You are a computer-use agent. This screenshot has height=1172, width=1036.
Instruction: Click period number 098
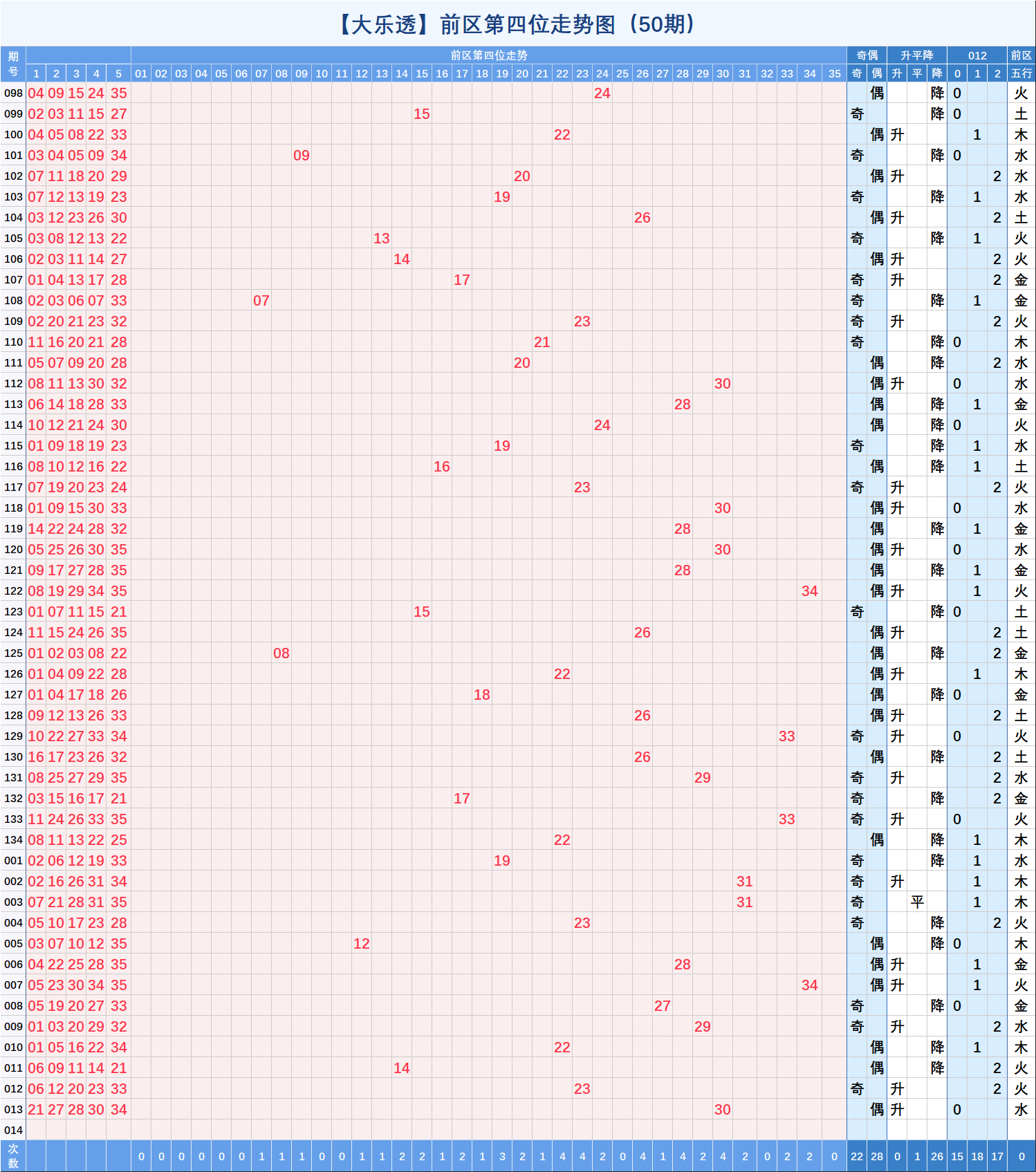(13, 93)
